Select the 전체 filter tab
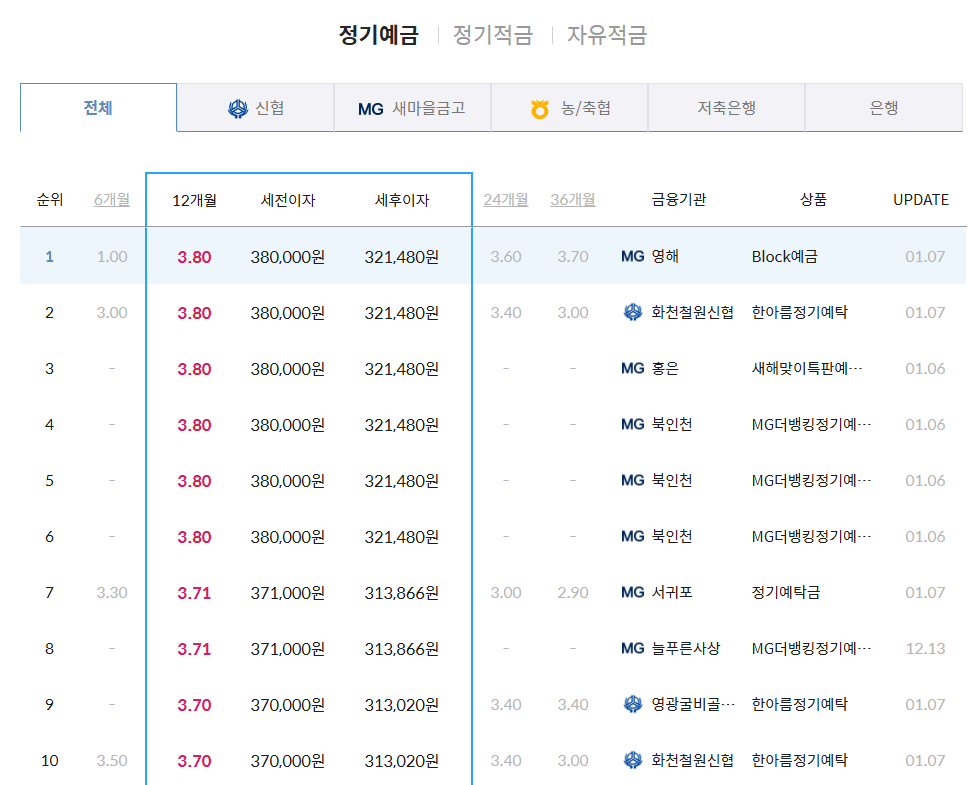 [x=99, y=107]
